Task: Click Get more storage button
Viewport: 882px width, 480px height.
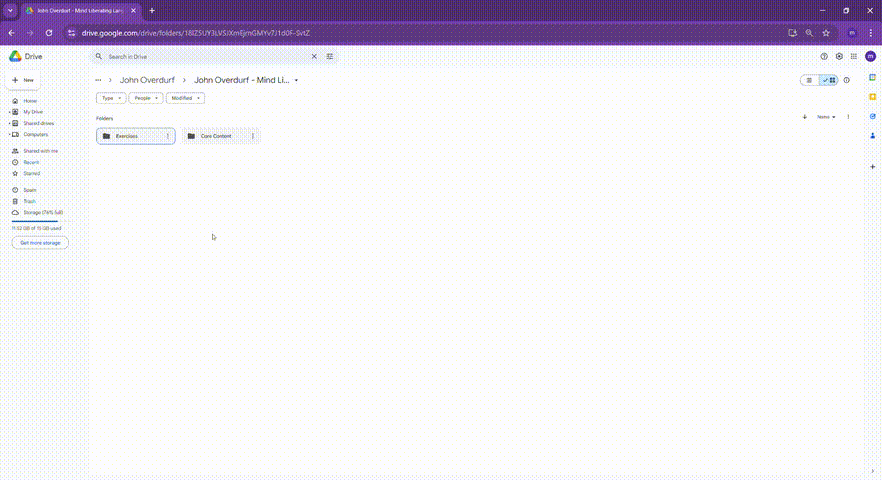Action: pyautogui.click(x=40, y=243)
